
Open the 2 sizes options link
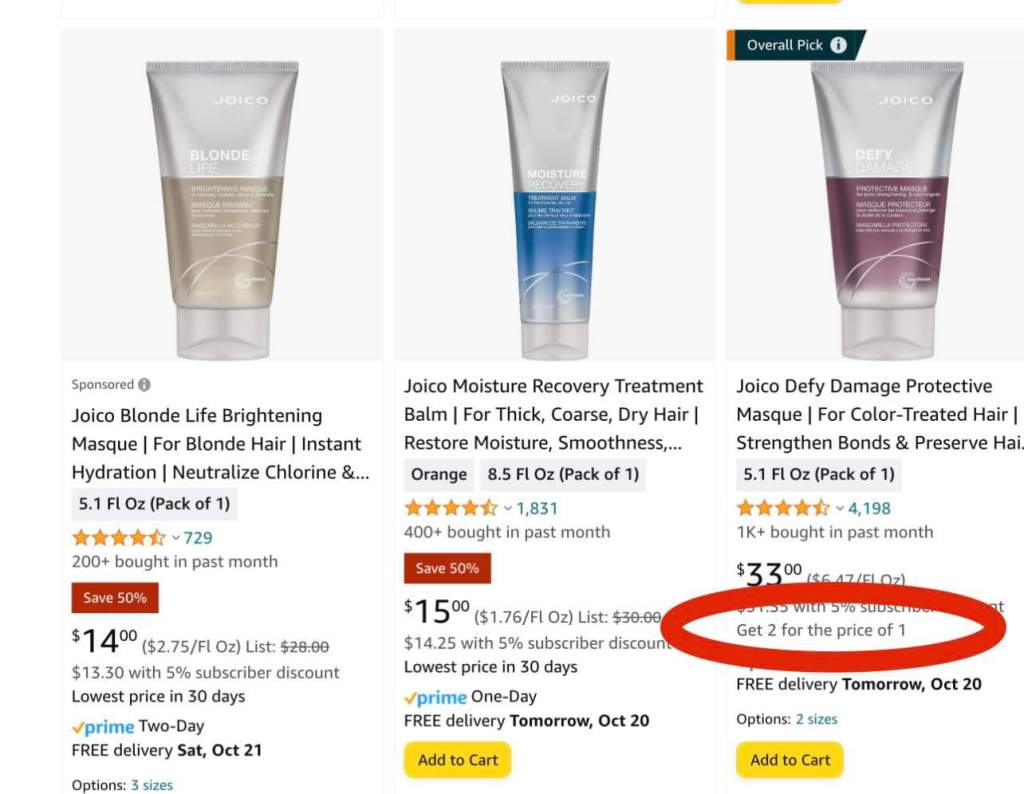816,719
